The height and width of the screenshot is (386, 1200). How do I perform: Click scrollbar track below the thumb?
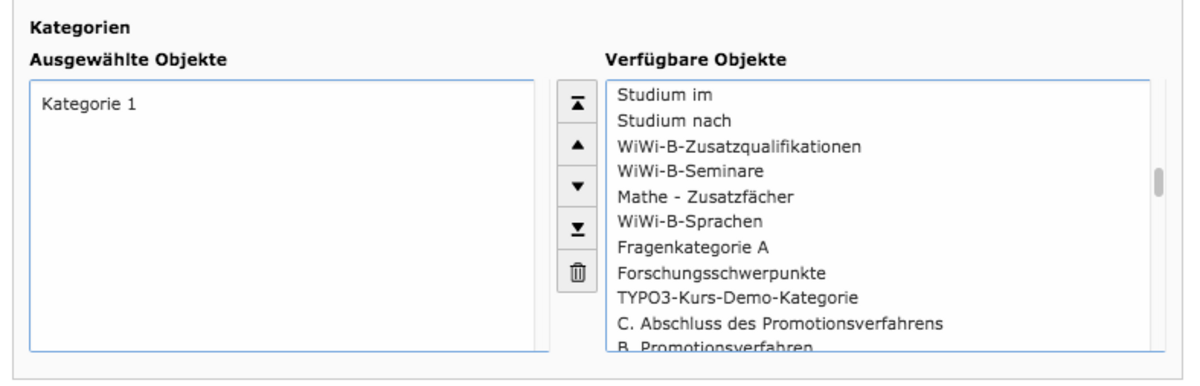point(1158,275)
